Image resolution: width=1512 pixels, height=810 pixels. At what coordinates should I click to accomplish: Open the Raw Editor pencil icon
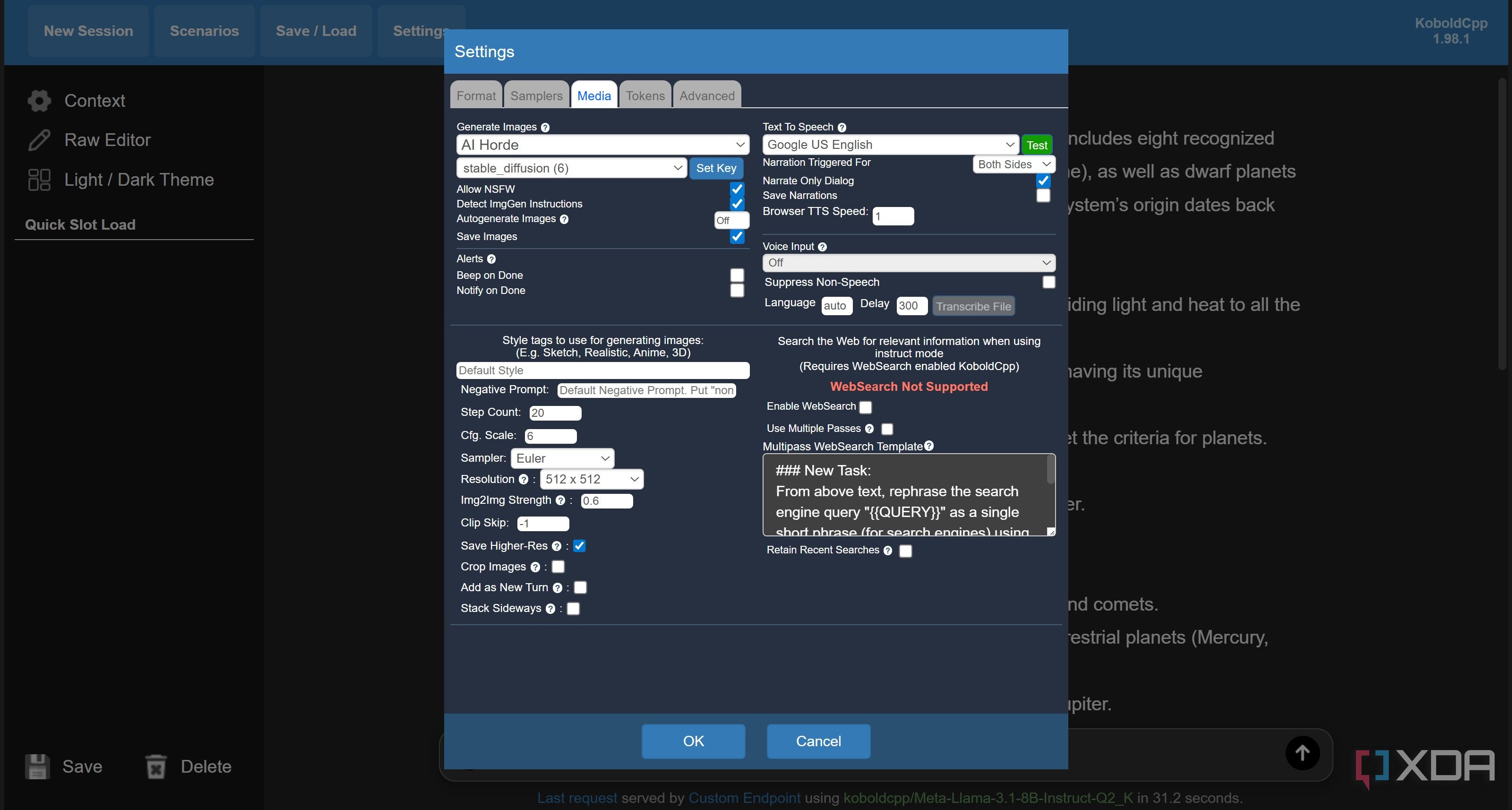[39, 140]
